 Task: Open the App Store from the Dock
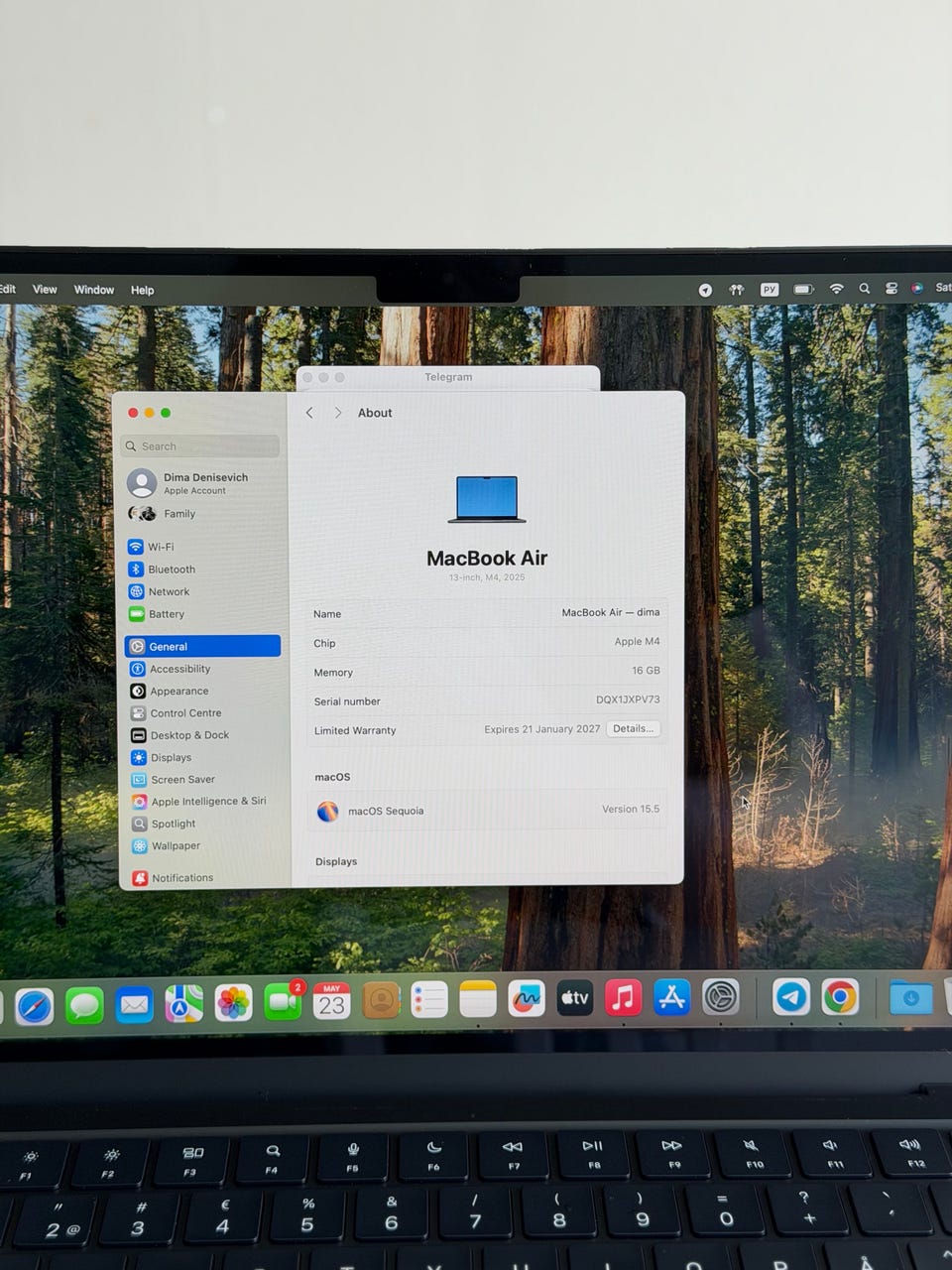coord(671,997)
